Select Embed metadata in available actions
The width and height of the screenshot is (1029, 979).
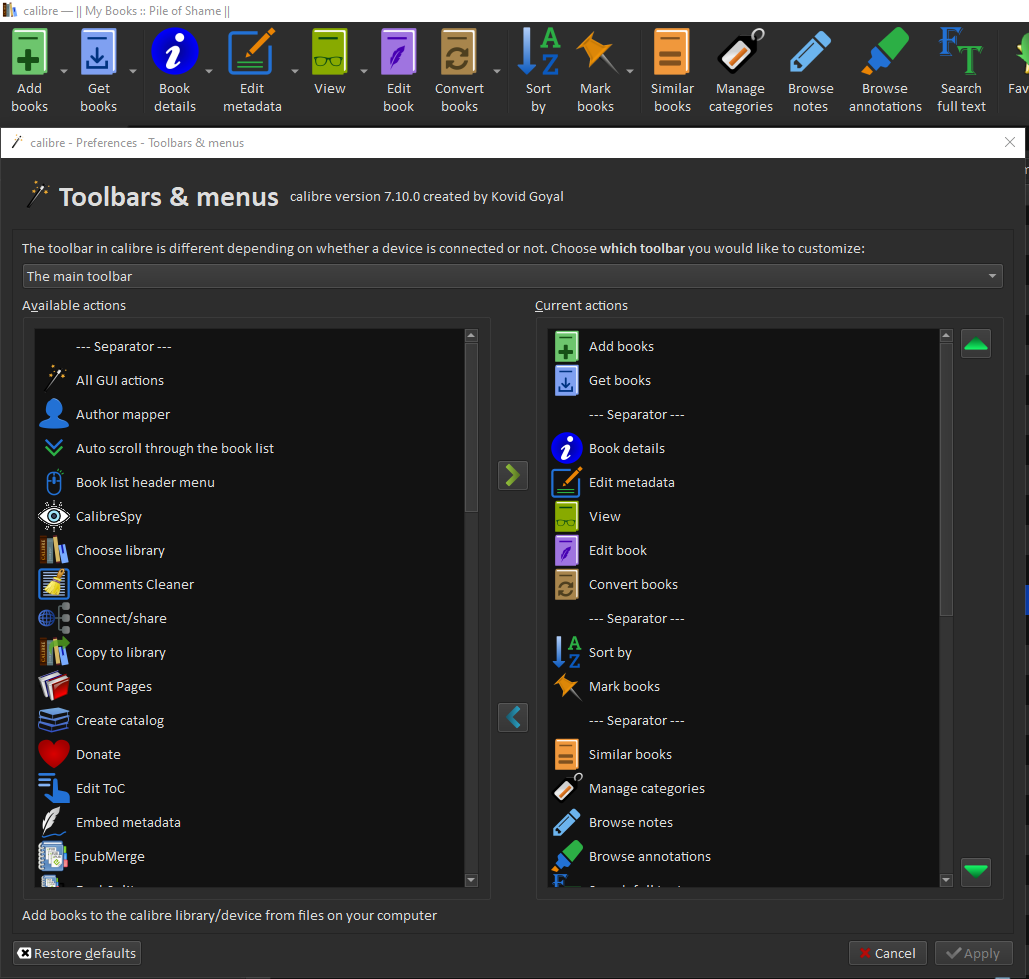coord(249,822)
